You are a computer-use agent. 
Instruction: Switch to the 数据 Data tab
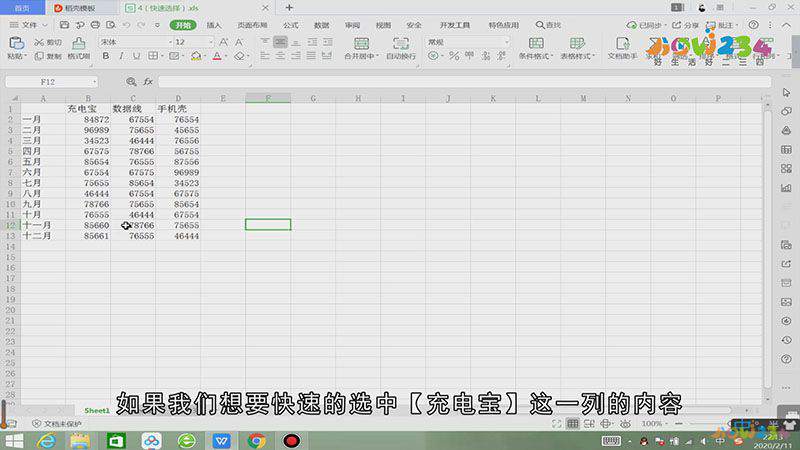321,25
